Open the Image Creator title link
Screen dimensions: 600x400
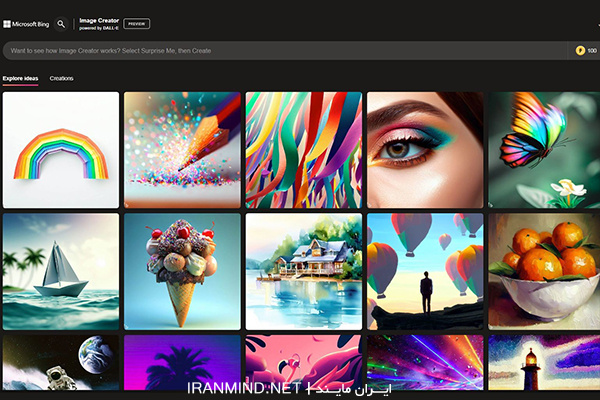click(99, 24)
